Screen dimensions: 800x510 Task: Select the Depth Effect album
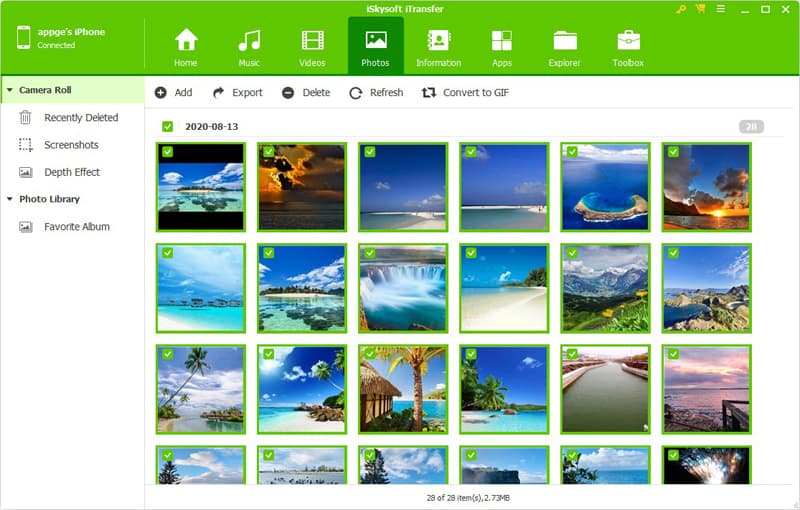[x=73, y=172]
